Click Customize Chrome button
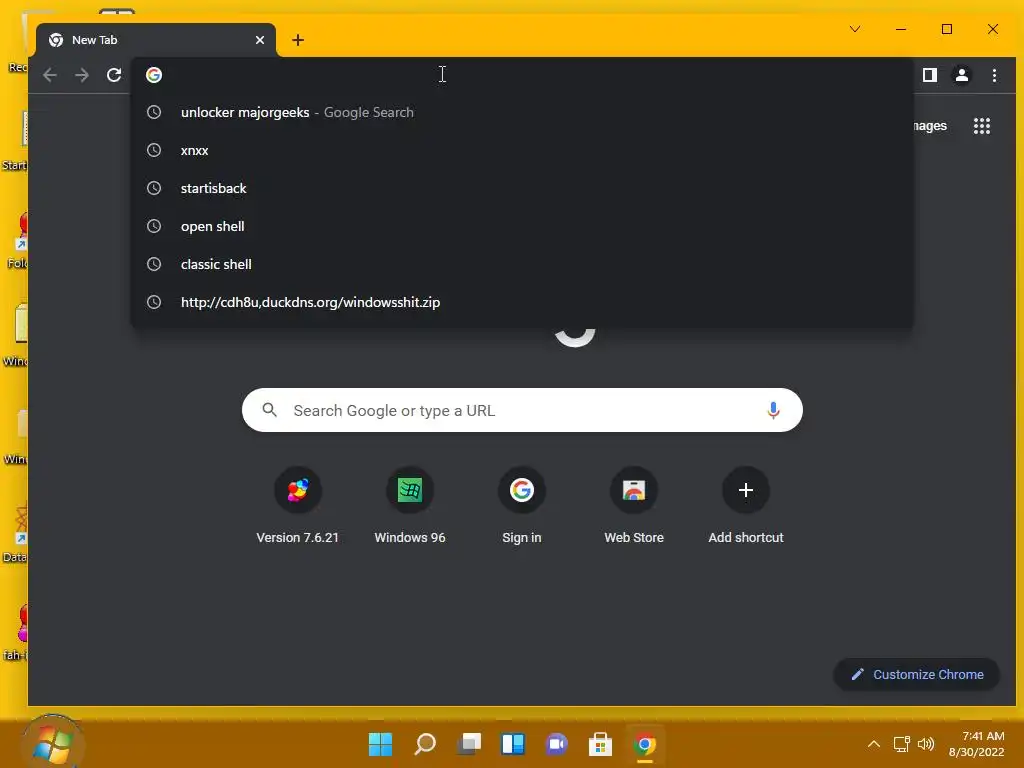This screenshot has height=768, width=1024. coord(917,674)
